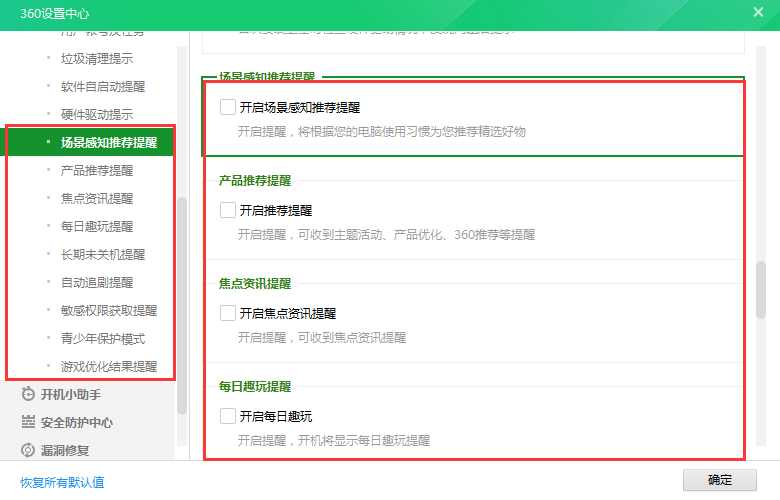This screenshot has height=500, width=780.
Task: Check the 开启每日趣玩 option
Action: point(228,416)
